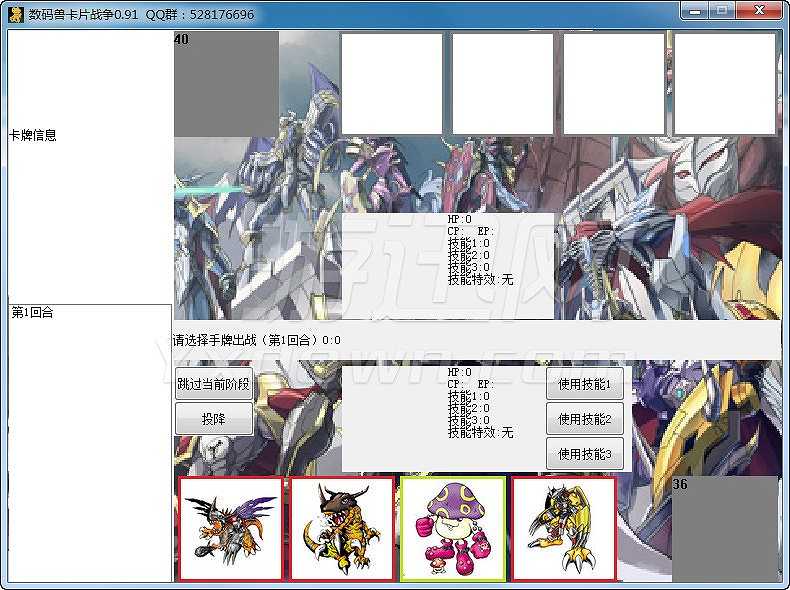Click the 请选择手牌出战 status message
Viewport: 790px width, 590px height.
pyautogui.click(x=256, y=340)
